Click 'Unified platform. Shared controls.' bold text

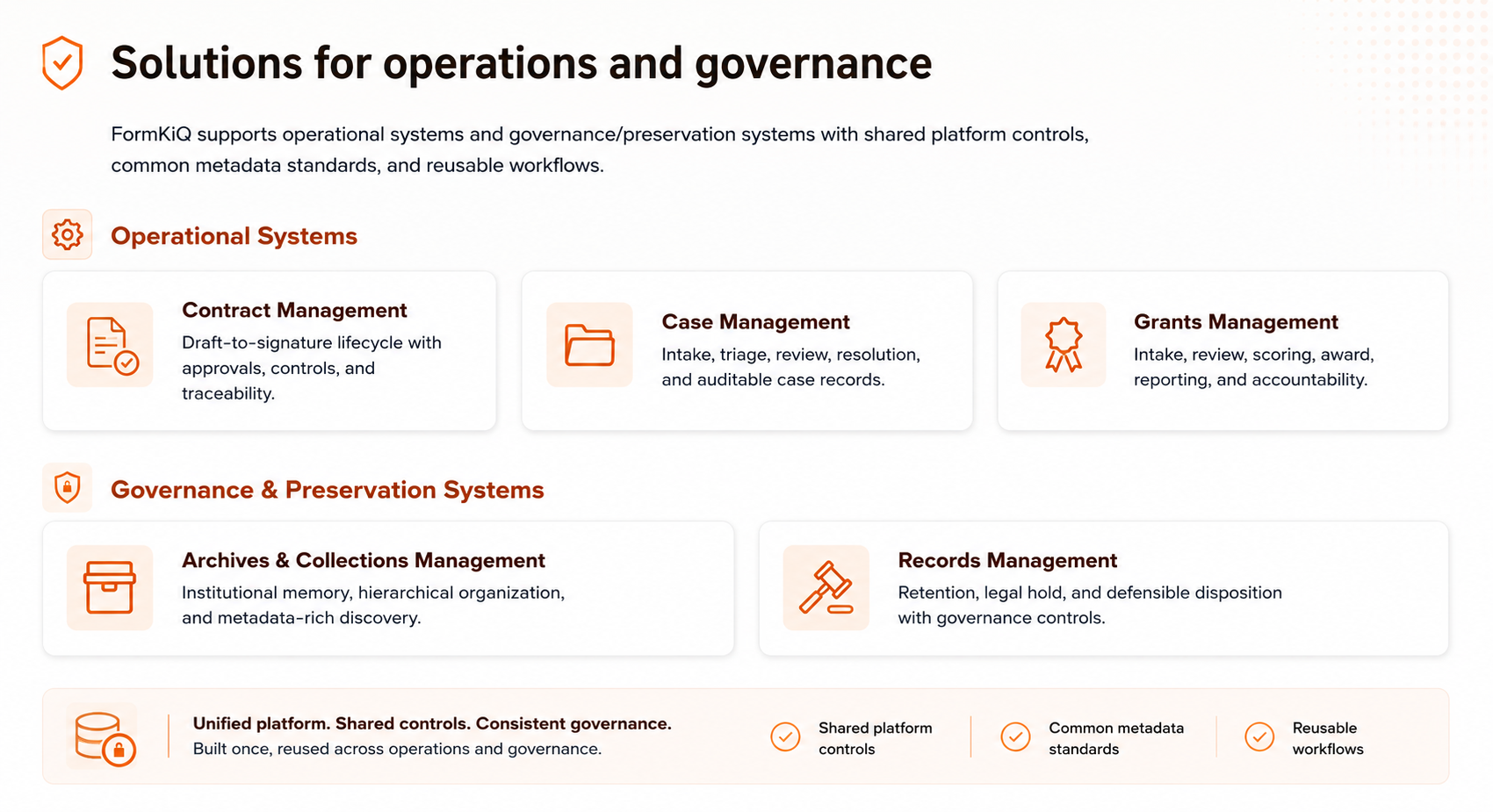coord(432,723)
